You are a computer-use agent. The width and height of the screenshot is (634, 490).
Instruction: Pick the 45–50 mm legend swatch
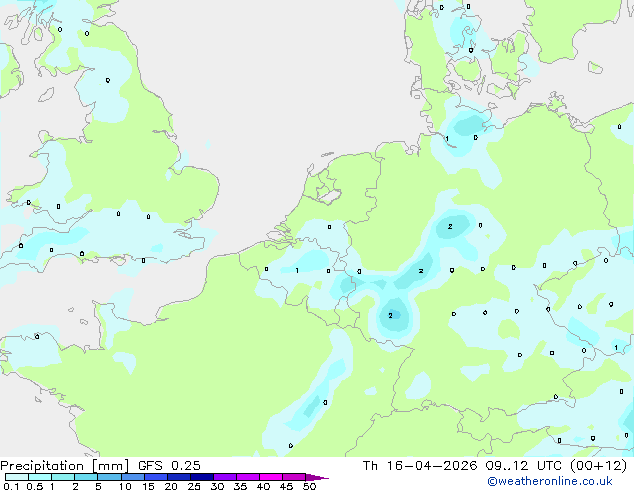point(294,477)
